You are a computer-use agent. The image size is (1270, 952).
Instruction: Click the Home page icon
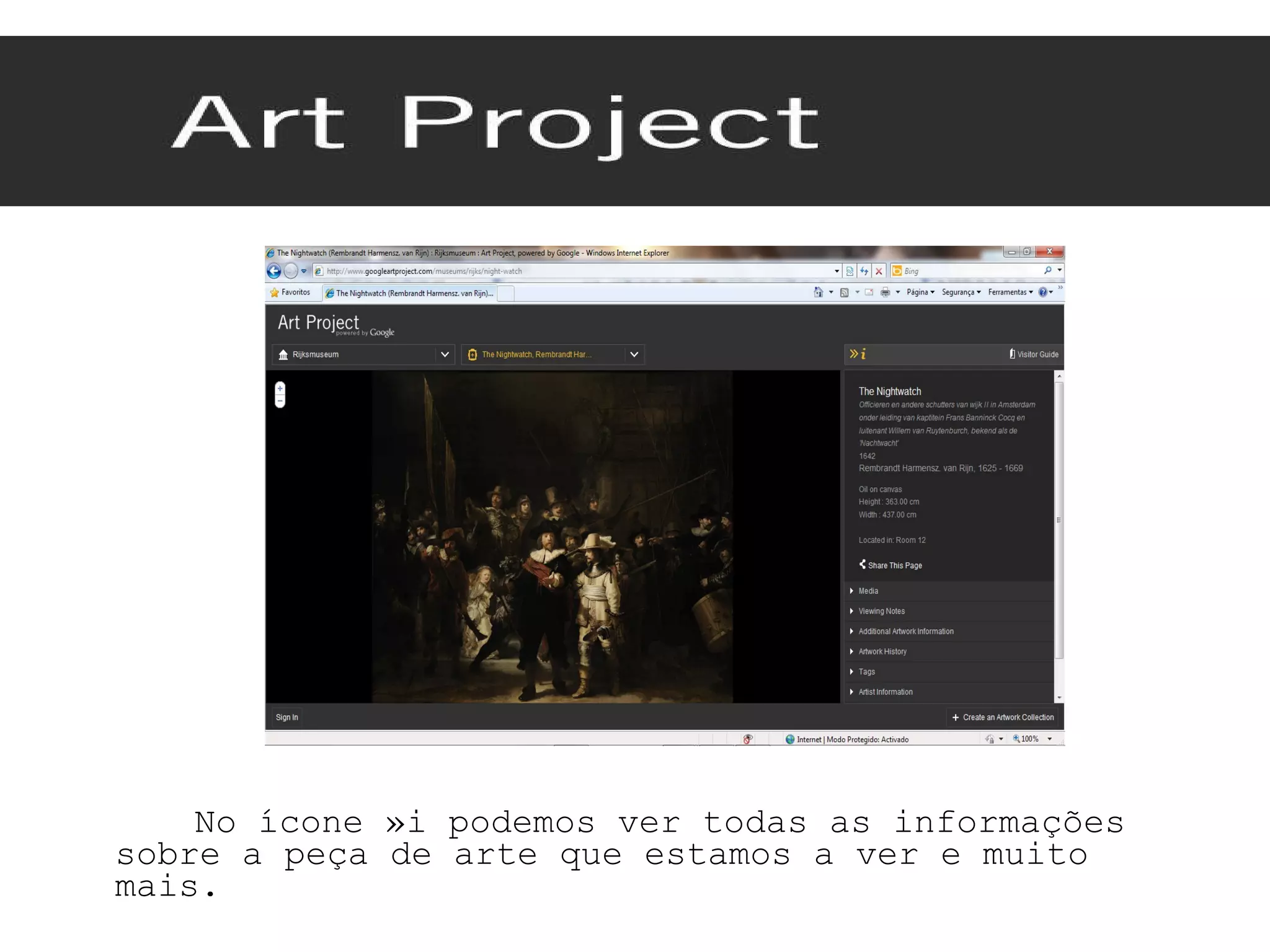point(819,292)
